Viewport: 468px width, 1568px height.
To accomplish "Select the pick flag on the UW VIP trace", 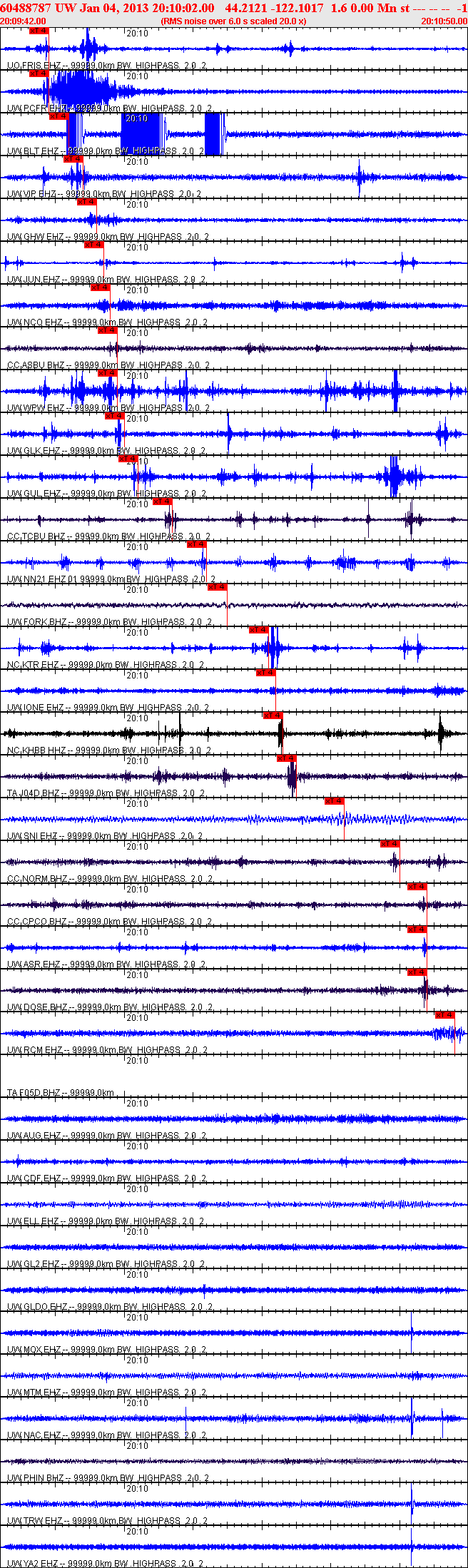I will coord(73,159).
